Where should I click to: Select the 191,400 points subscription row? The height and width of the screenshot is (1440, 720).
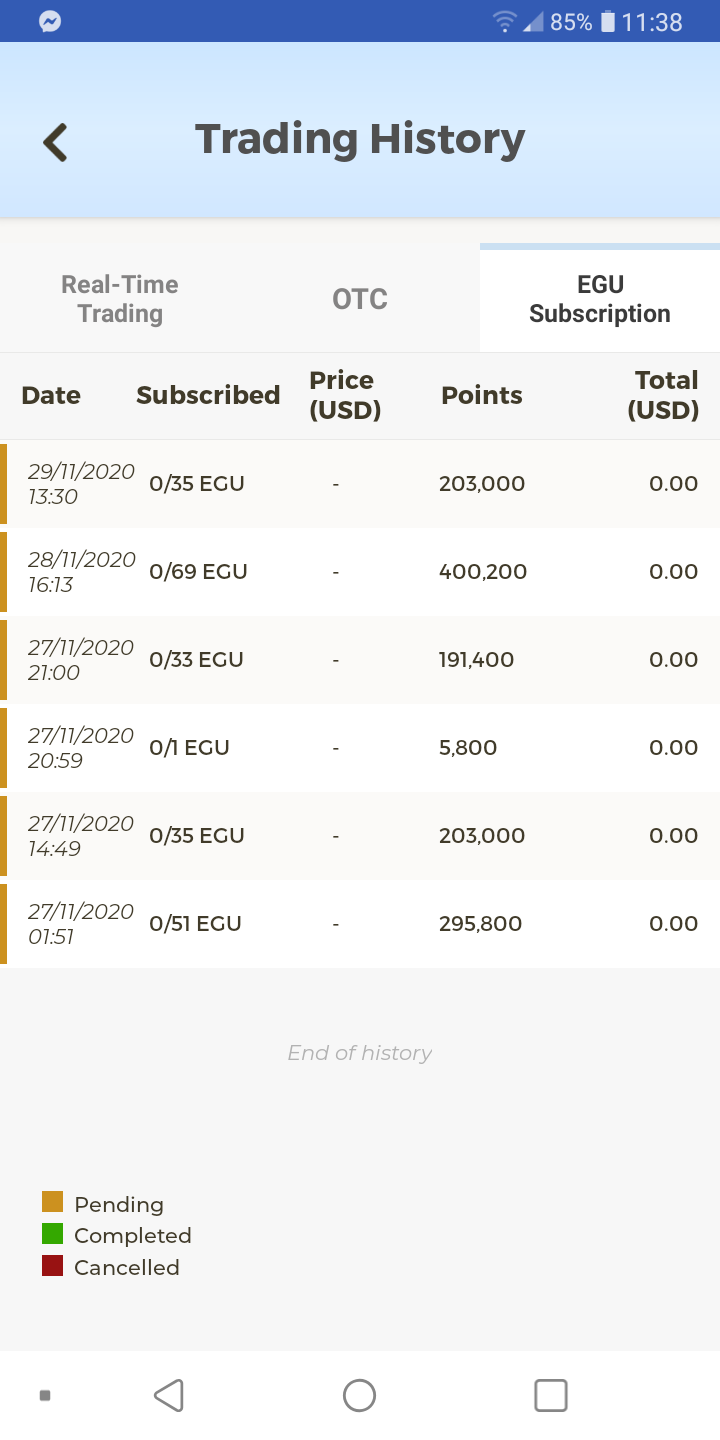click(360, 660)
